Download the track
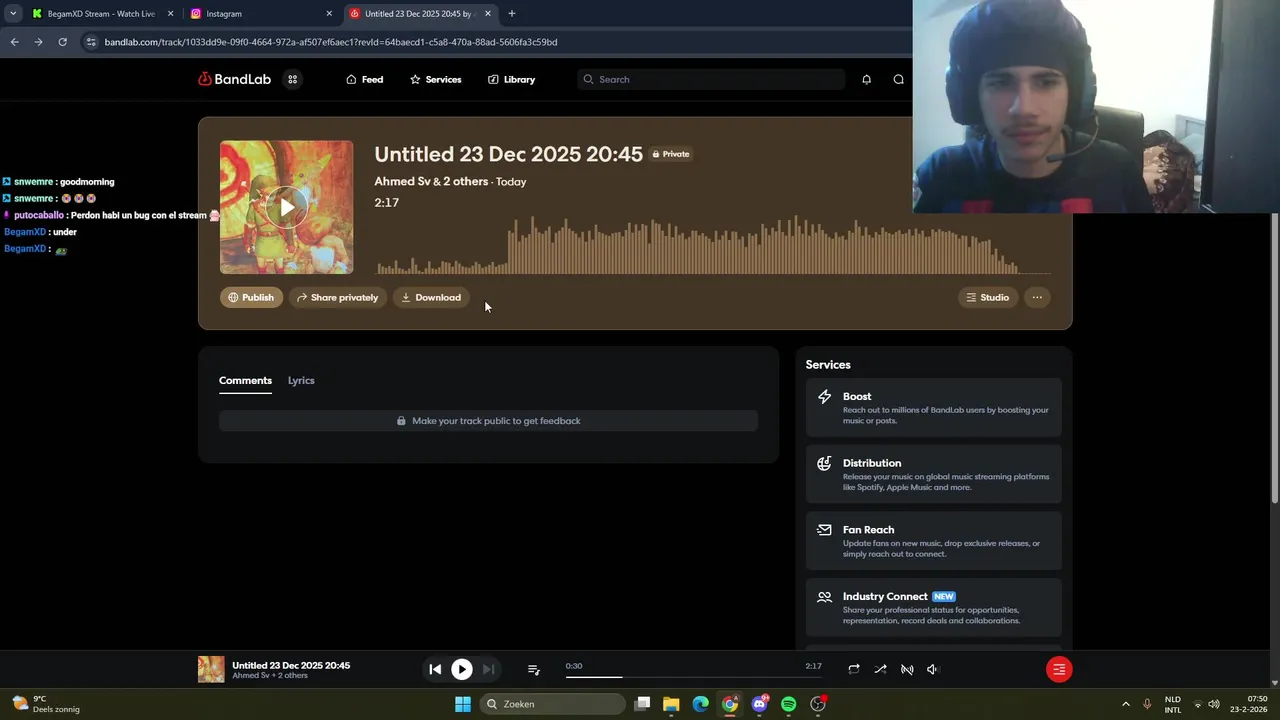1280x720 pixels. 431,297
